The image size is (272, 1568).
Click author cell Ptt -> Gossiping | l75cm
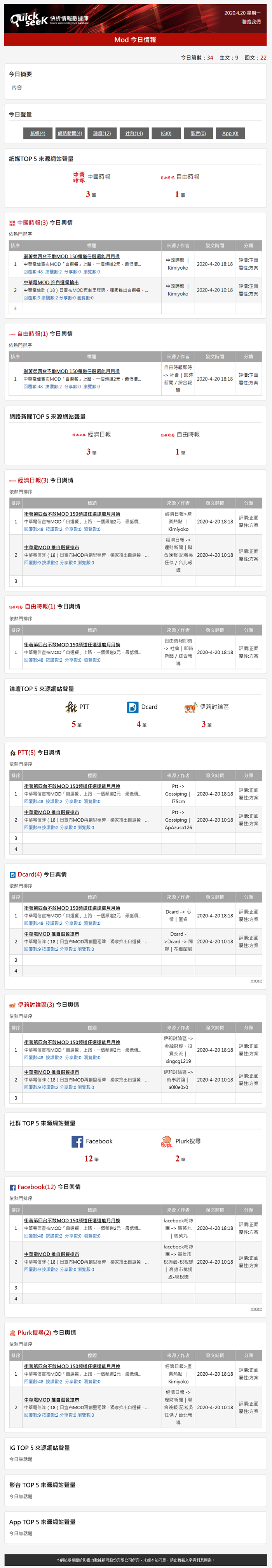(x=178, y=794)
